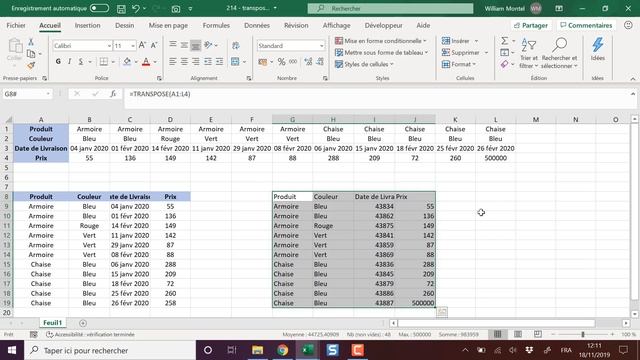Image resolution: width=640 pixels, height=360 pixels.
Task: Switch to the Formules tab
Action: pos(216,25)
